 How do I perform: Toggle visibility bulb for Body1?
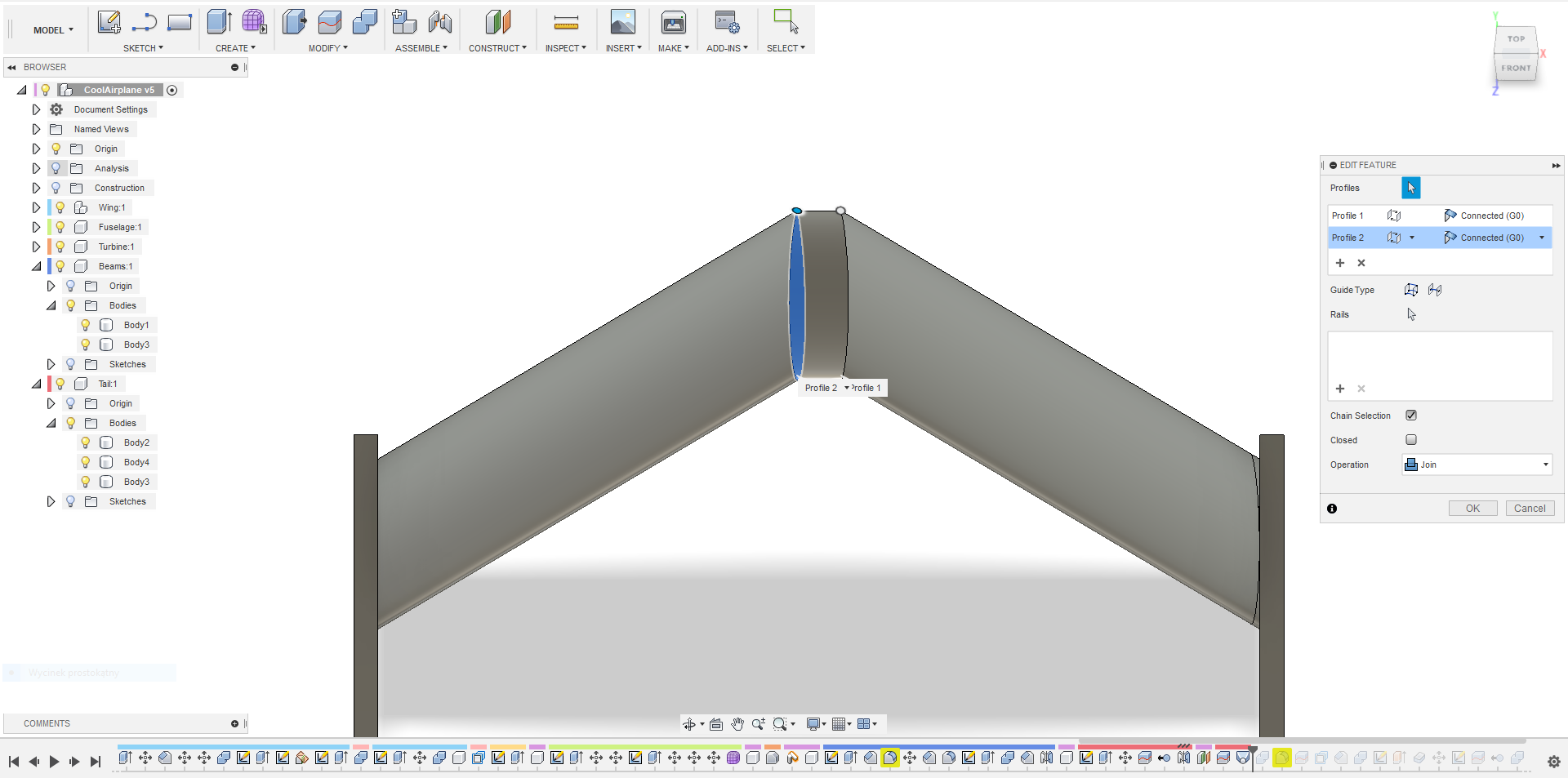pyautogui.click(x=85, y=325)
